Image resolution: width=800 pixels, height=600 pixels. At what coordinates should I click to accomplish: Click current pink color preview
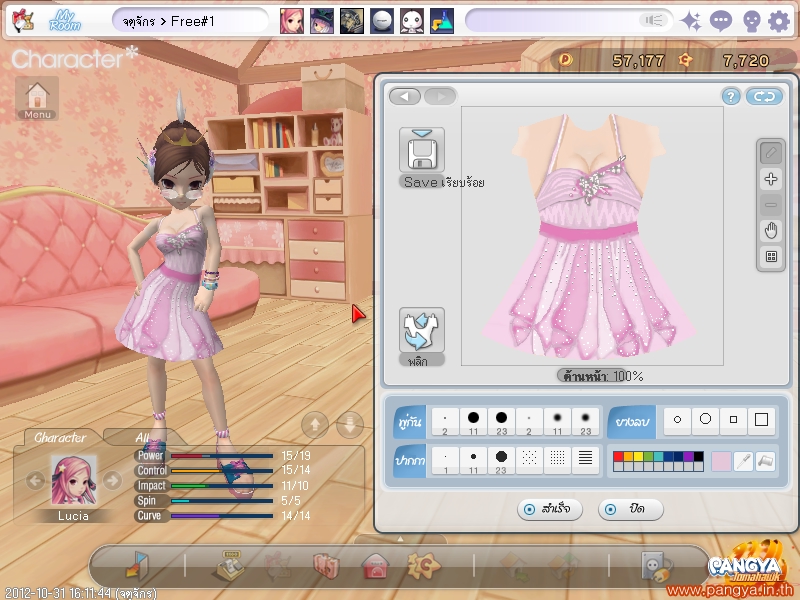721,461
